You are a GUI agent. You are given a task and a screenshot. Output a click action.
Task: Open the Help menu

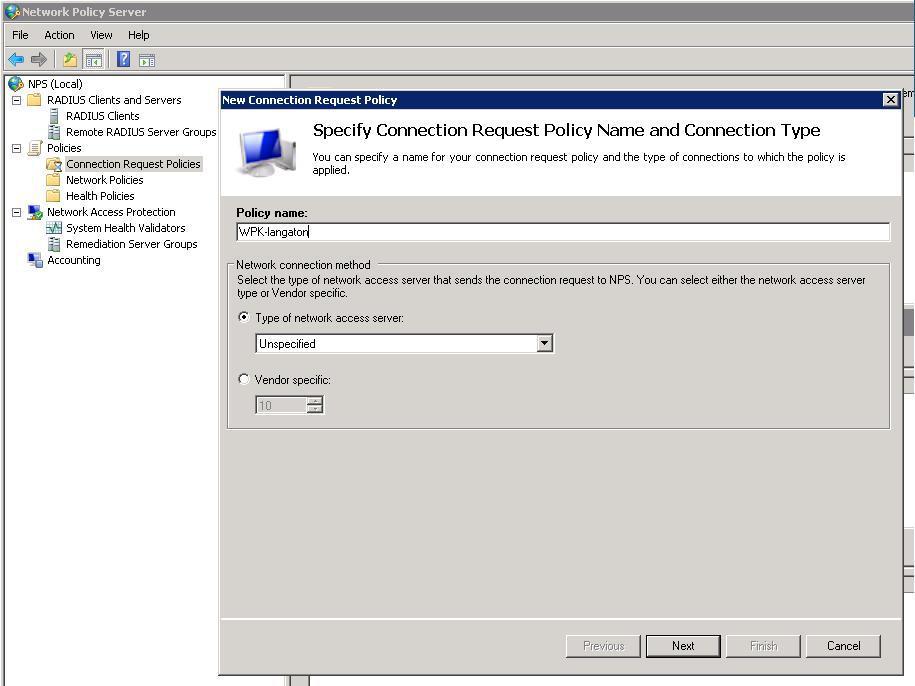tap(139, 35)
